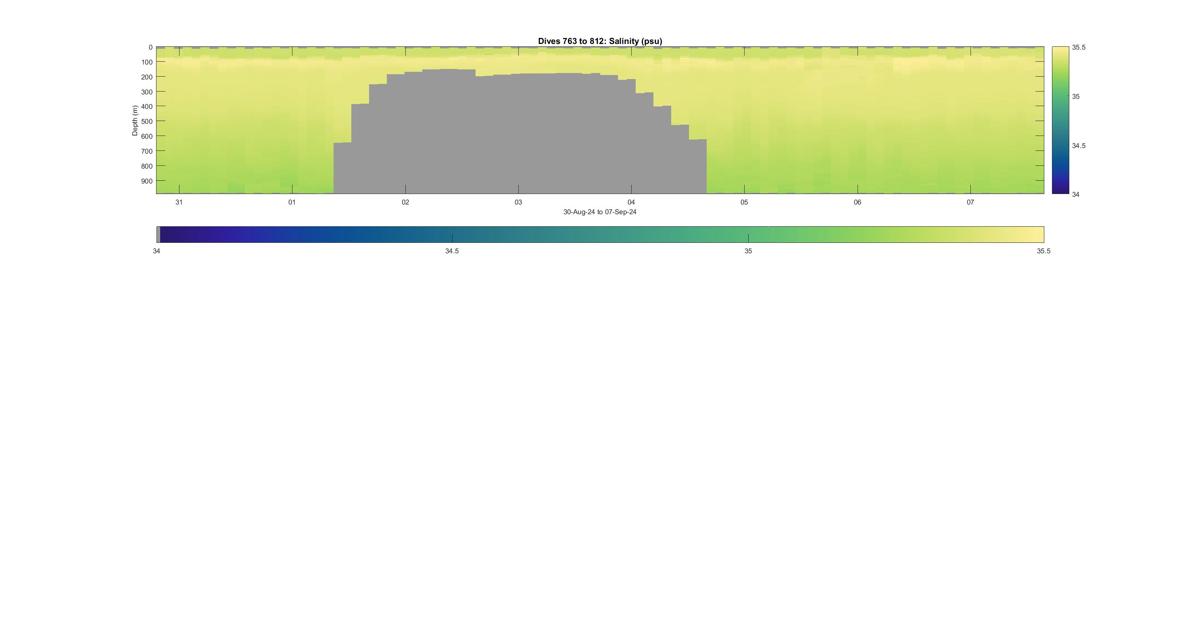Click the '34.5' label under horizontal colorbar
1200x622 pixels.
point(452,251)
